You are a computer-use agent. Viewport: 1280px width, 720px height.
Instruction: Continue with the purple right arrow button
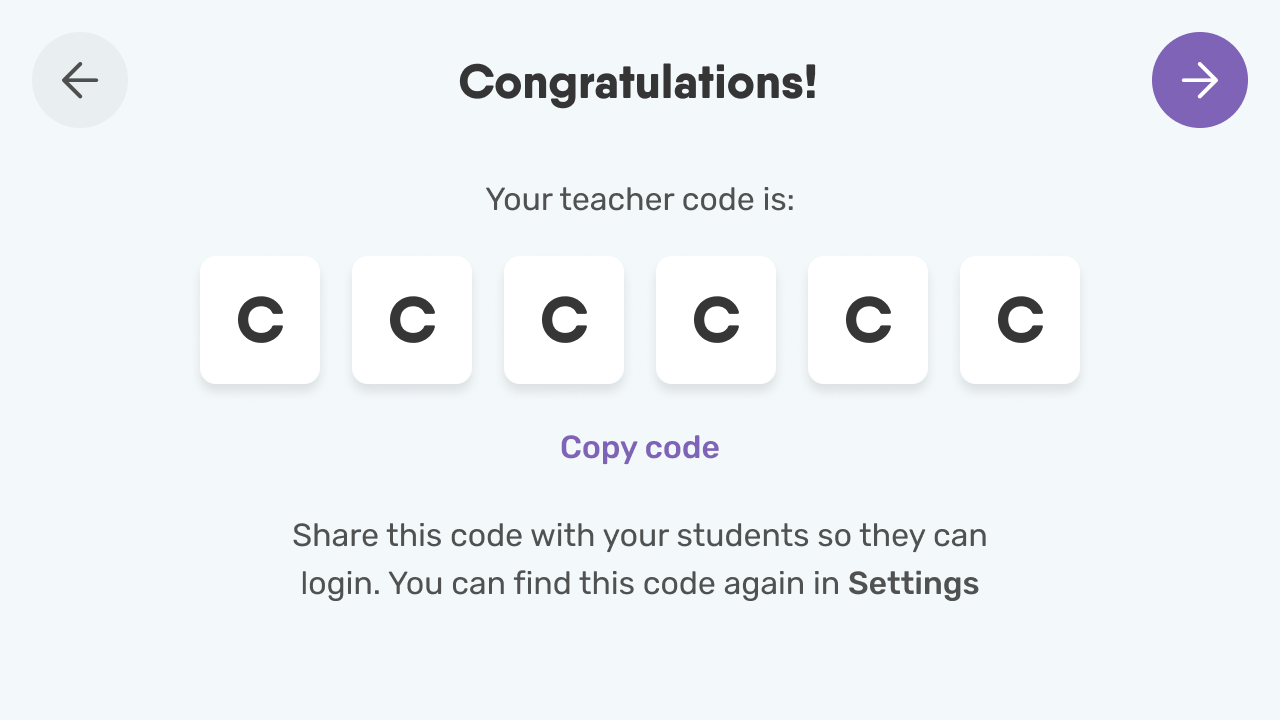1200,80
